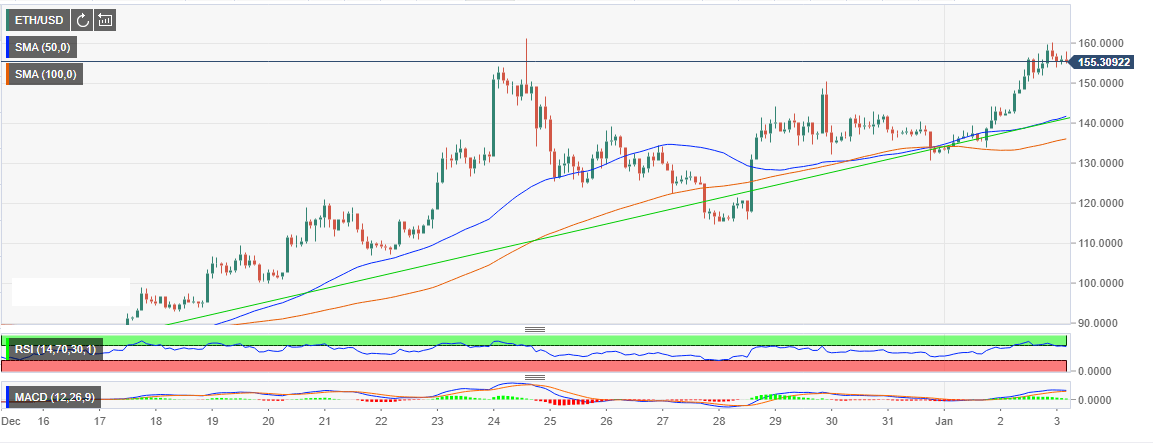The width and height of the screenshot is (1153, 446).
Task: Click the resize handle above RSI panel
Action: pos(534,328)
